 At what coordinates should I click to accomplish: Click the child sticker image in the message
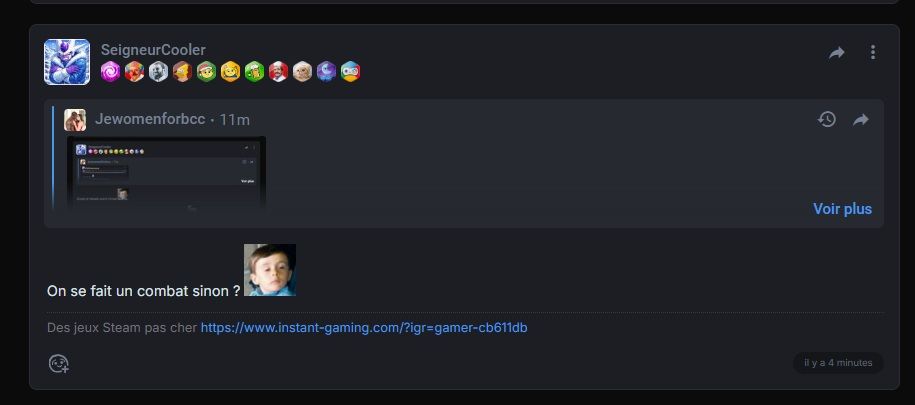pyautogui.click(x=270, y=270)
